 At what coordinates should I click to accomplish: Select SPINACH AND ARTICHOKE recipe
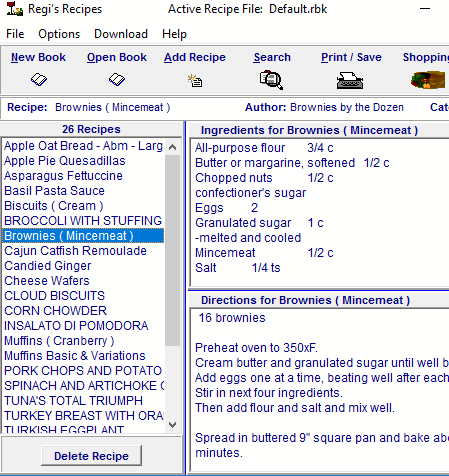83,386
